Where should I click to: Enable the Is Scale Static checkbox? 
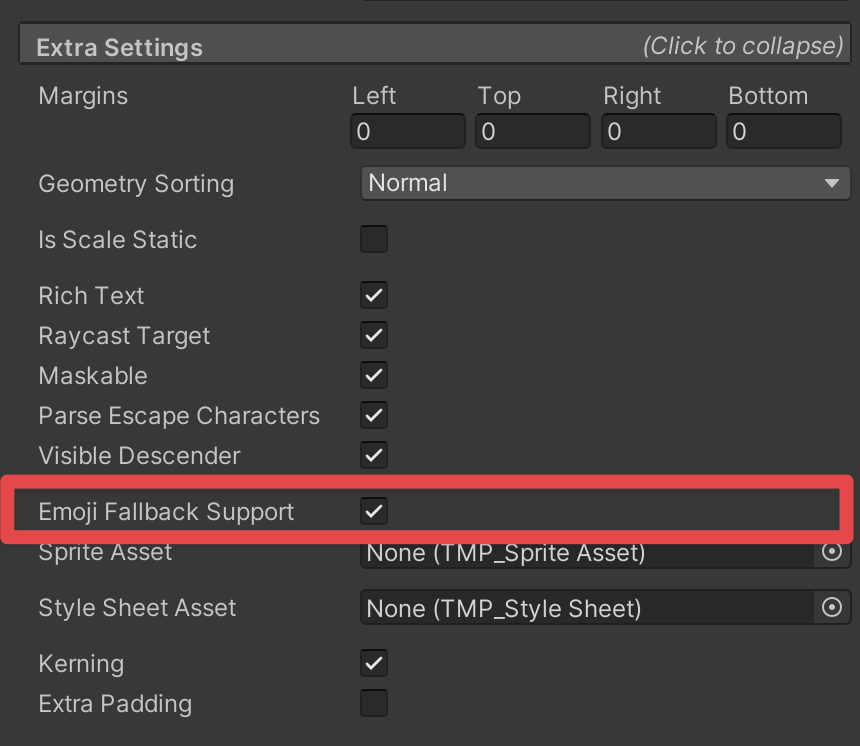[374, 239]
